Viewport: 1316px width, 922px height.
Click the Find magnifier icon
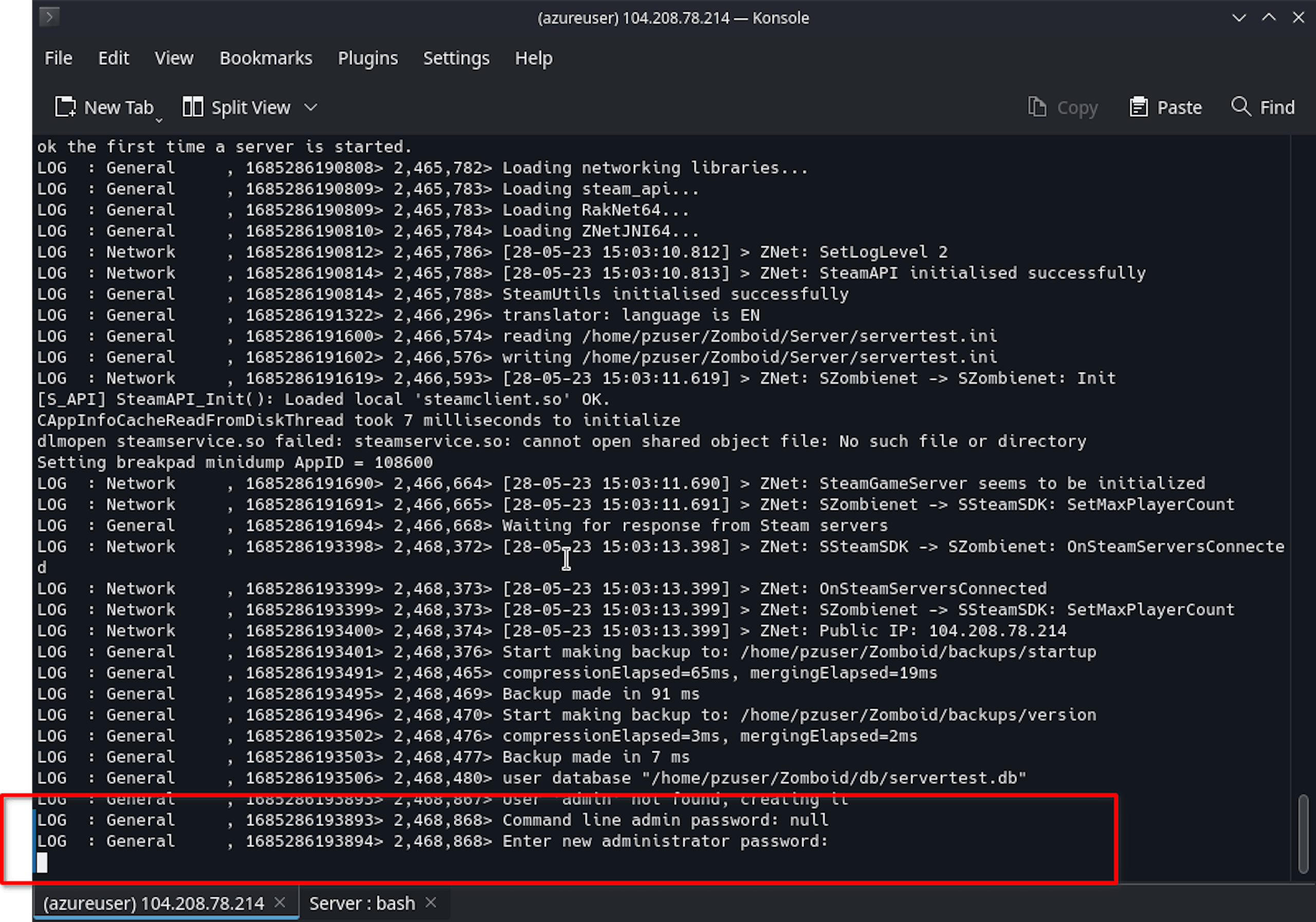(x=1241, y=106)
